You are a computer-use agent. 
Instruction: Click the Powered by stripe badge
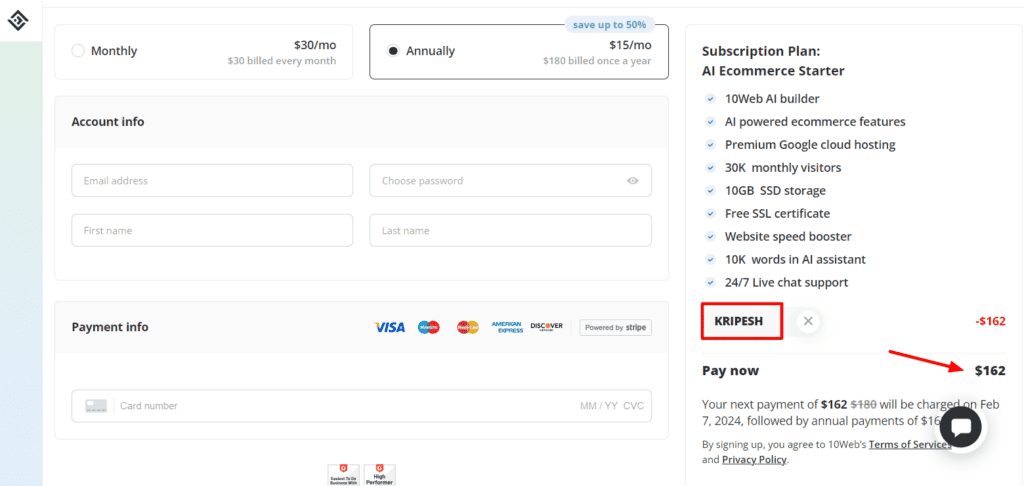tap(615, 327)
